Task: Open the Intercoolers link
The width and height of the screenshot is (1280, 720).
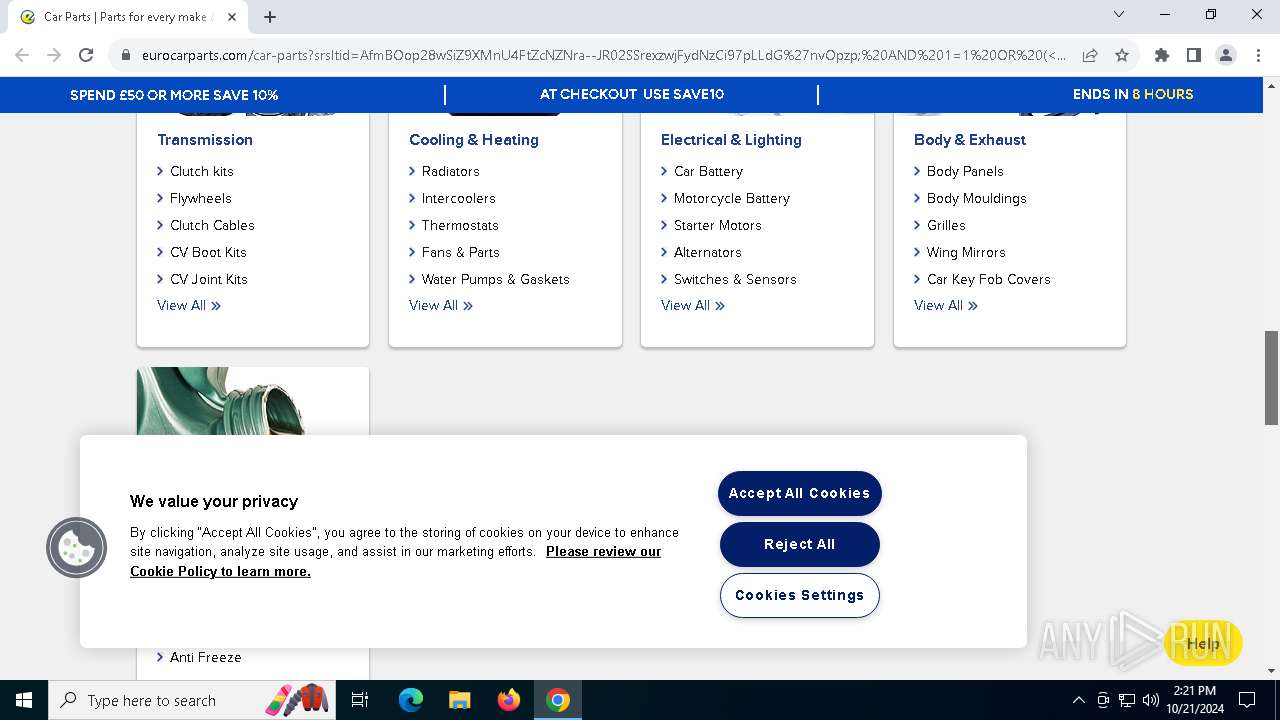Action: click(458, 198)
